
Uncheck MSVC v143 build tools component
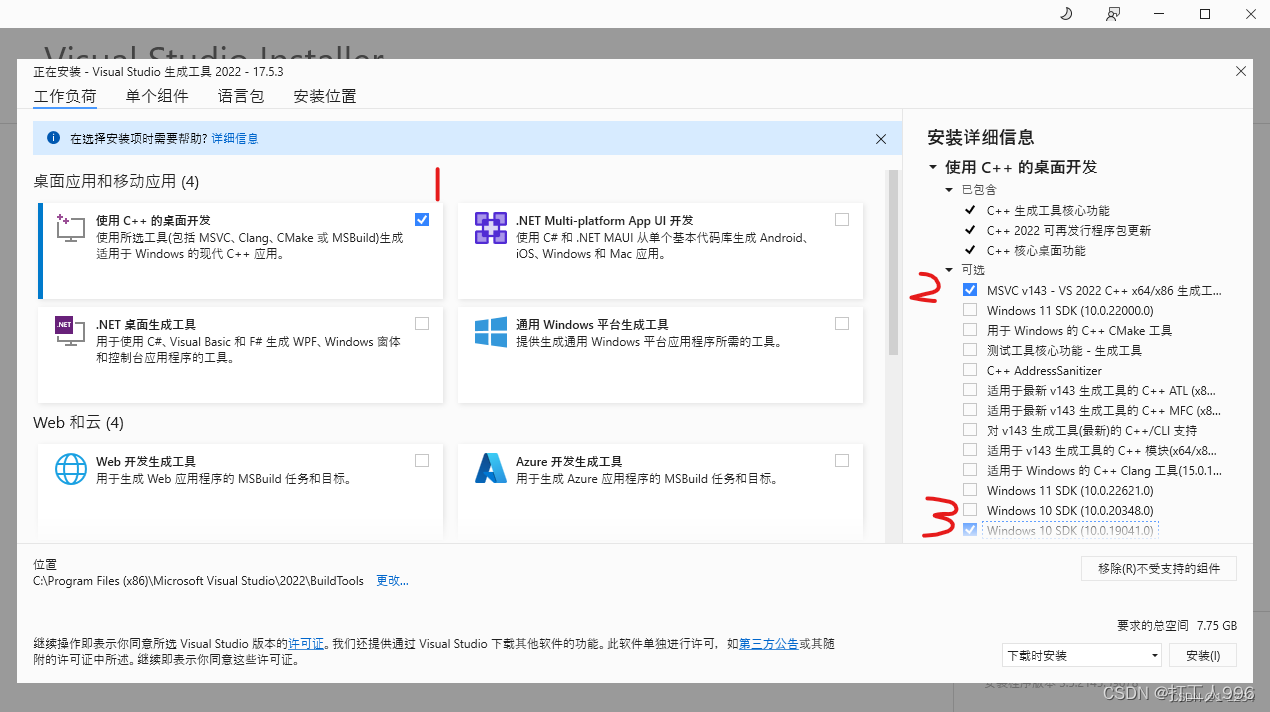point(969,289)
